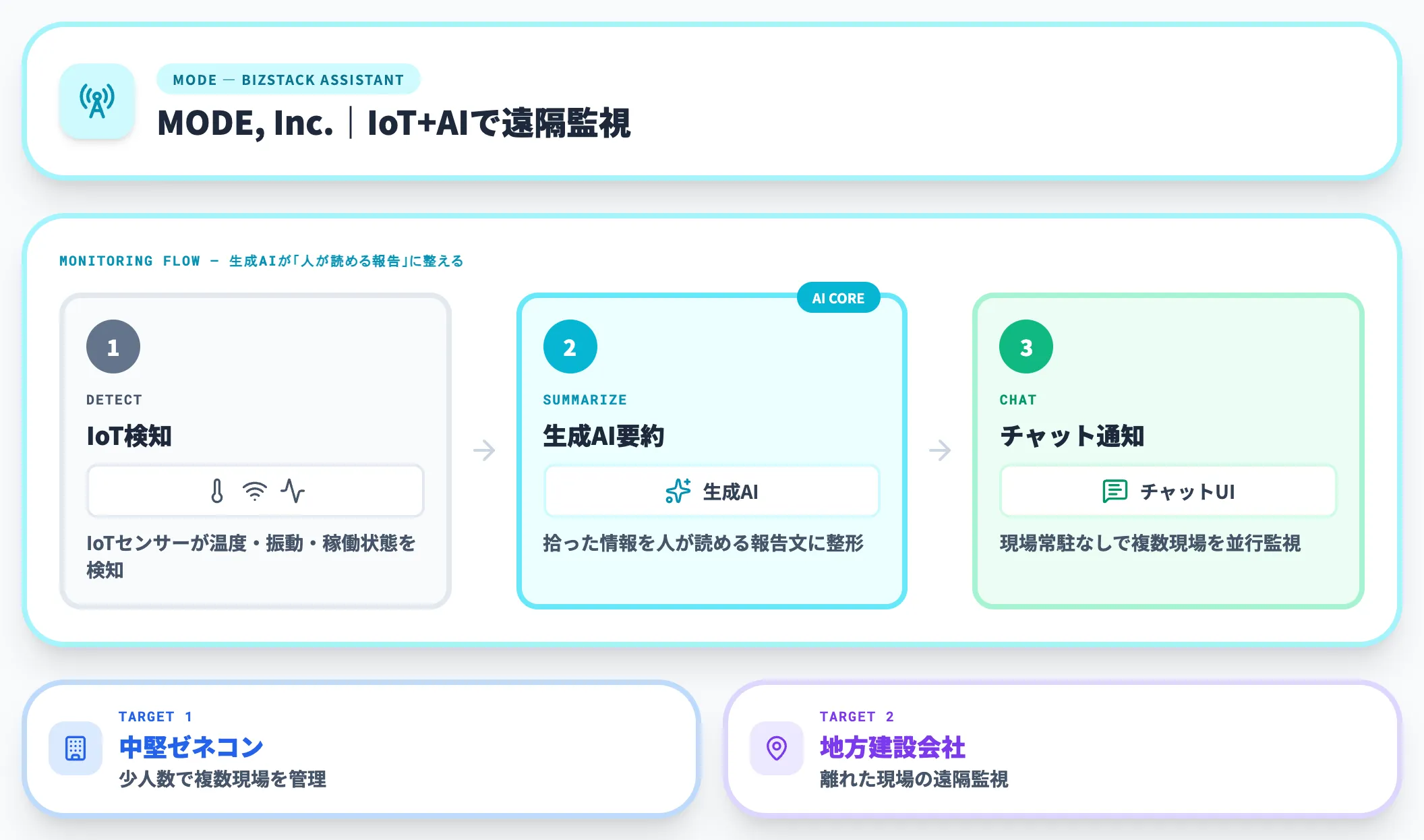Click the sparkles icon next to 生成AI
The height and width of the screenshot is (840, 1424).
678,491
